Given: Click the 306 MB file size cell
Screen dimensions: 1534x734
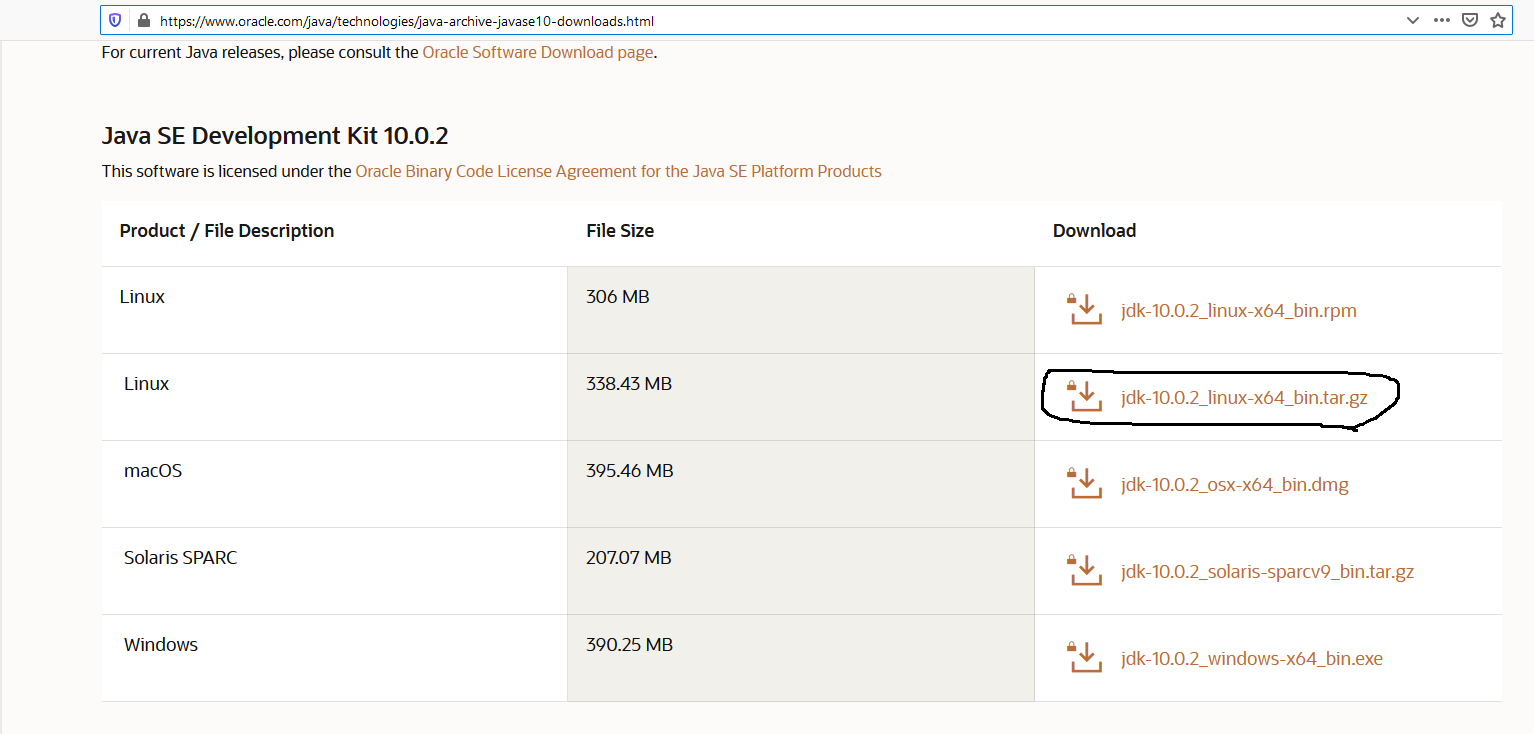Looking at the screenshot, I should pos(800,310).
